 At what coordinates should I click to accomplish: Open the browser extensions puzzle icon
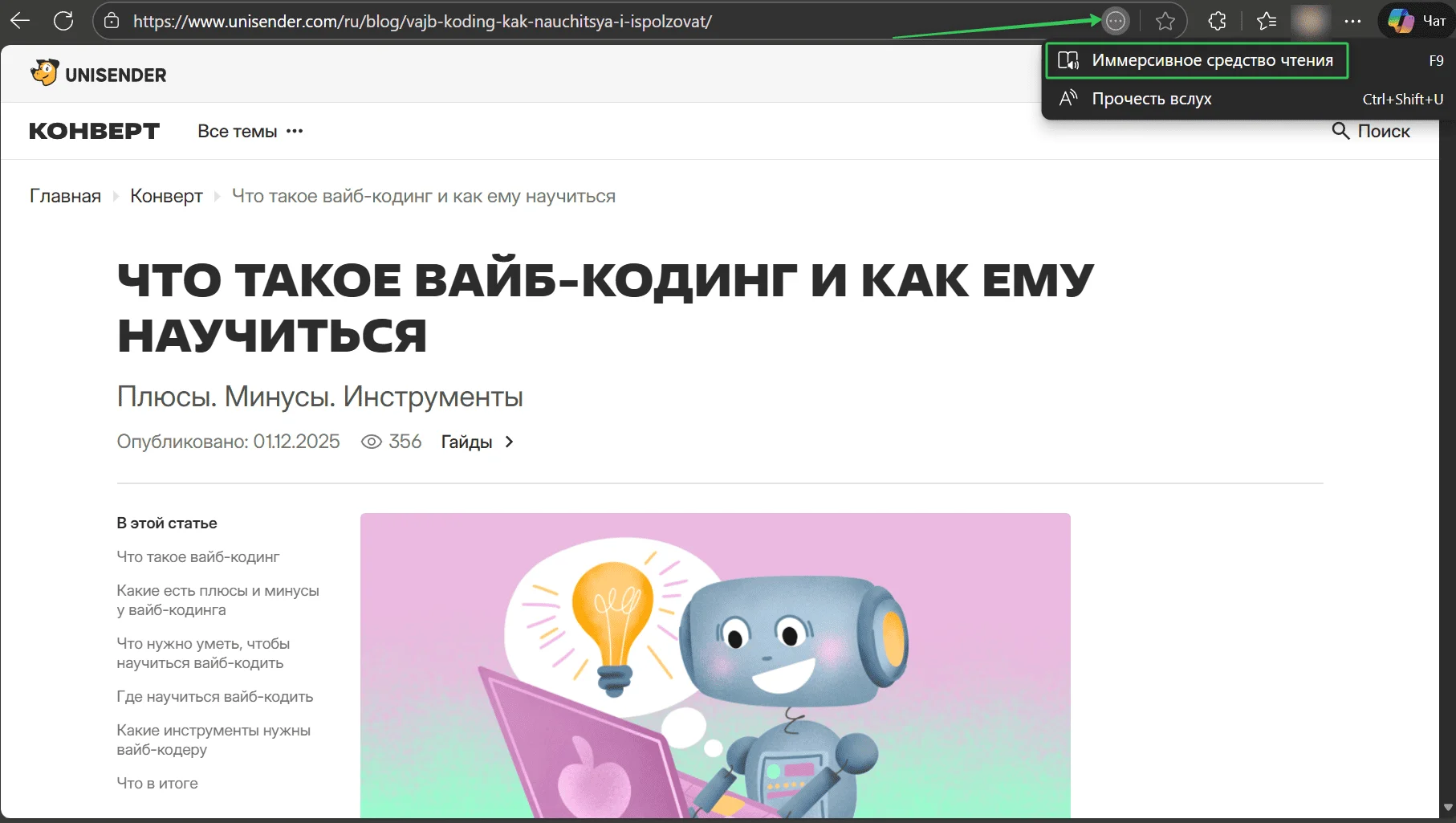click(1217, 21)
